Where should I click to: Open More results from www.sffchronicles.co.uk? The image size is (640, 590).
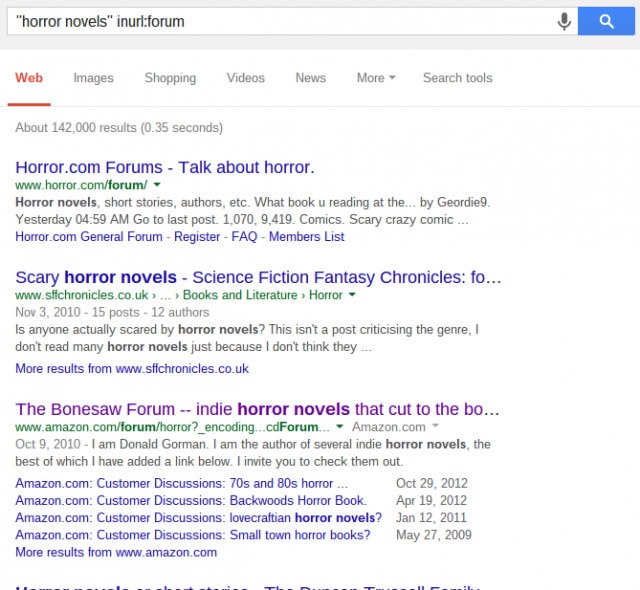coord(132,369)
